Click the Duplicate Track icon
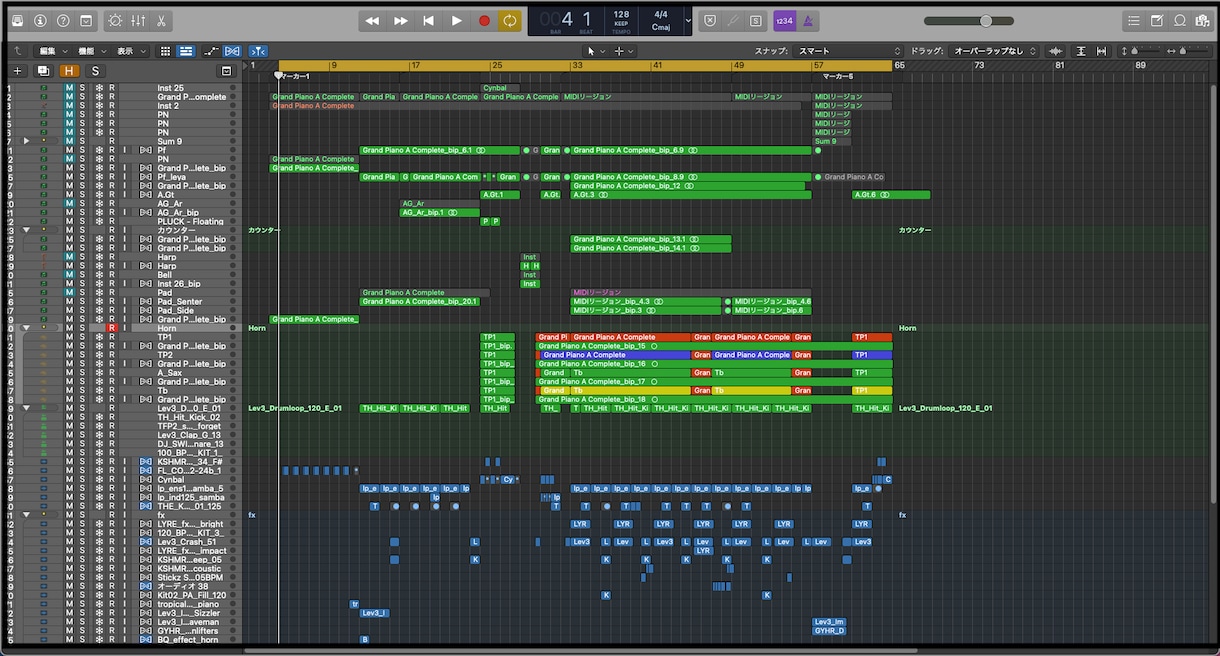 click(43, 71)
